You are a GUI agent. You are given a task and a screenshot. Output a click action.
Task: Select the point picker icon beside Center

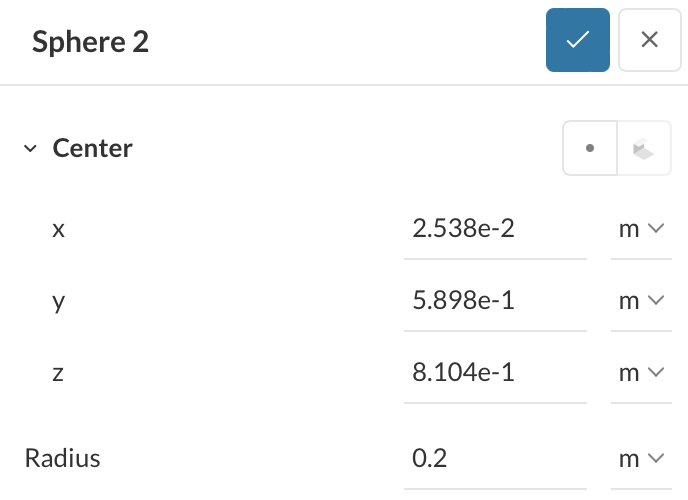tap(590, 149)
